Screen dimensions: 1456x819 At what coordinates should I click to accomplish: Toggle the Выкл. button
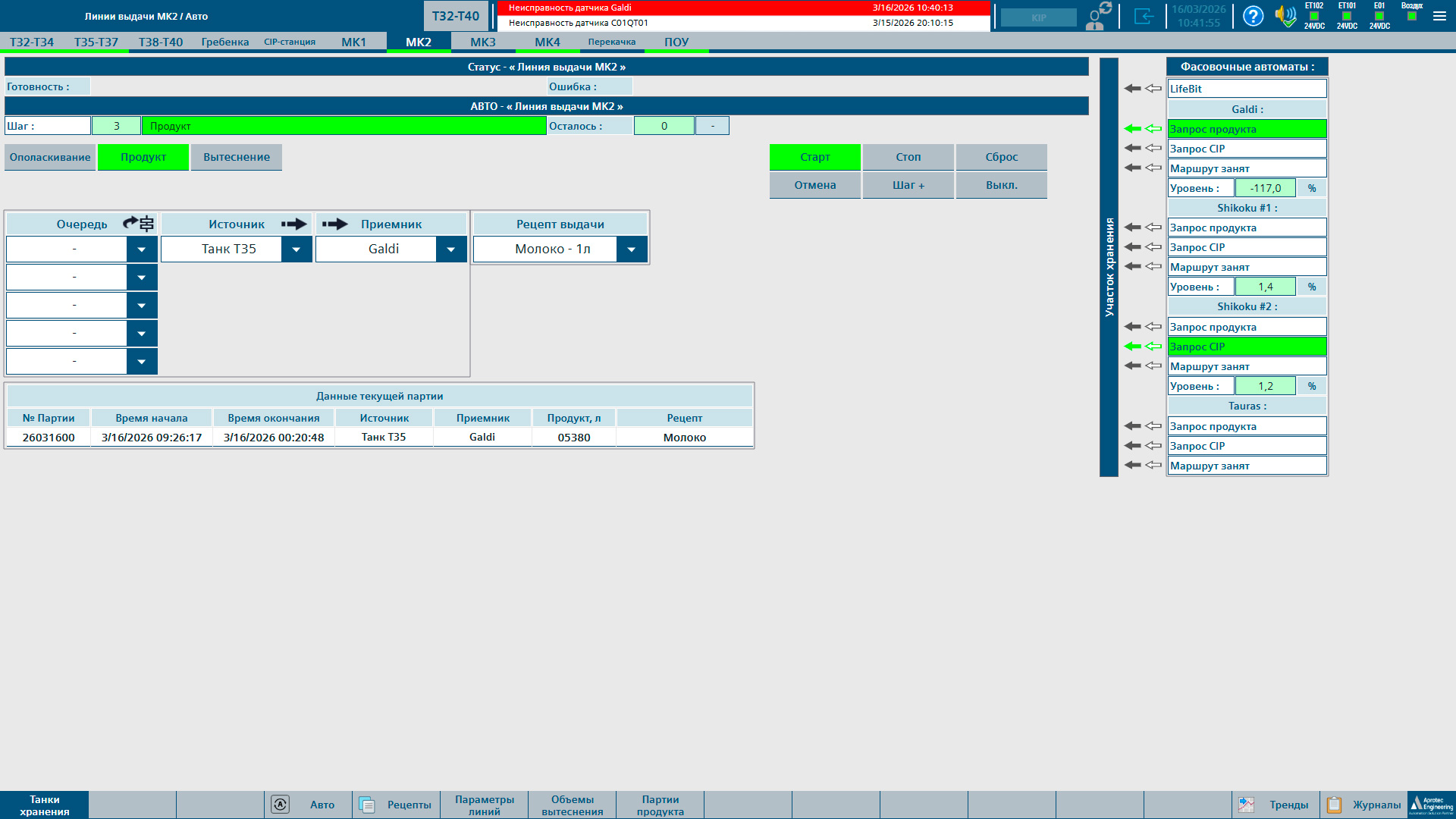tap(1002, 185)
